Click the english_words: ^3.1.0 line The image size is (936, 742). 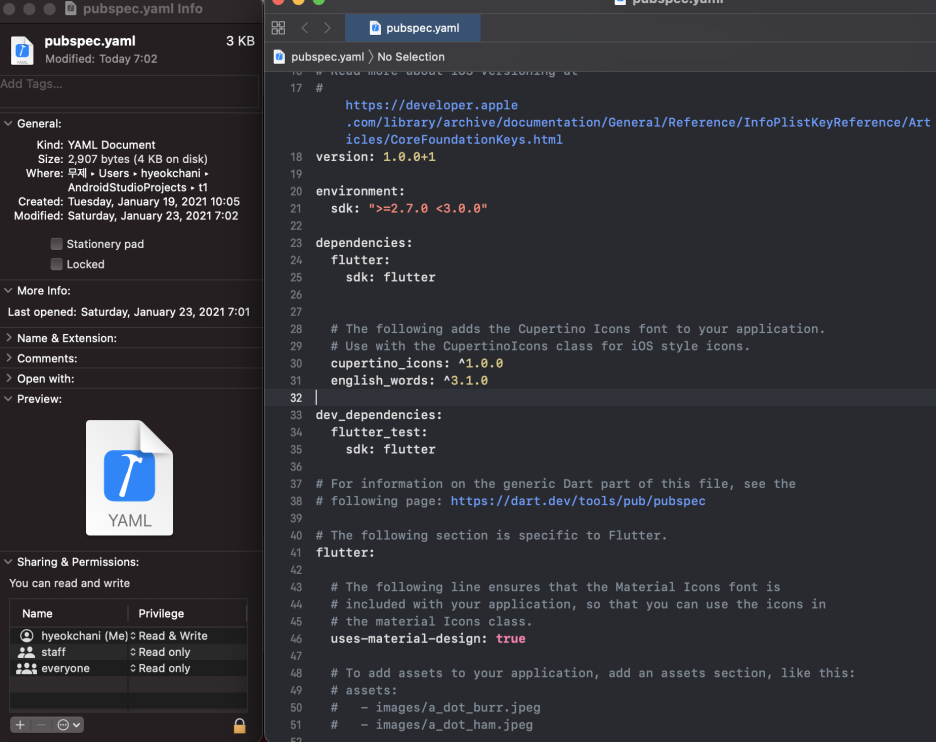[409, 381]
